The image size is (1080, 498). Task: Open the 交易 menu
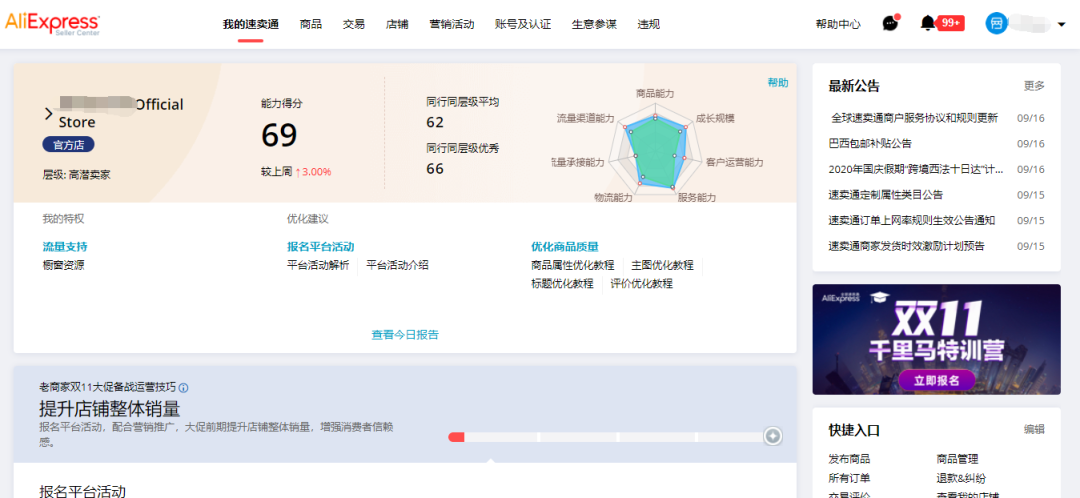(353, 24)
